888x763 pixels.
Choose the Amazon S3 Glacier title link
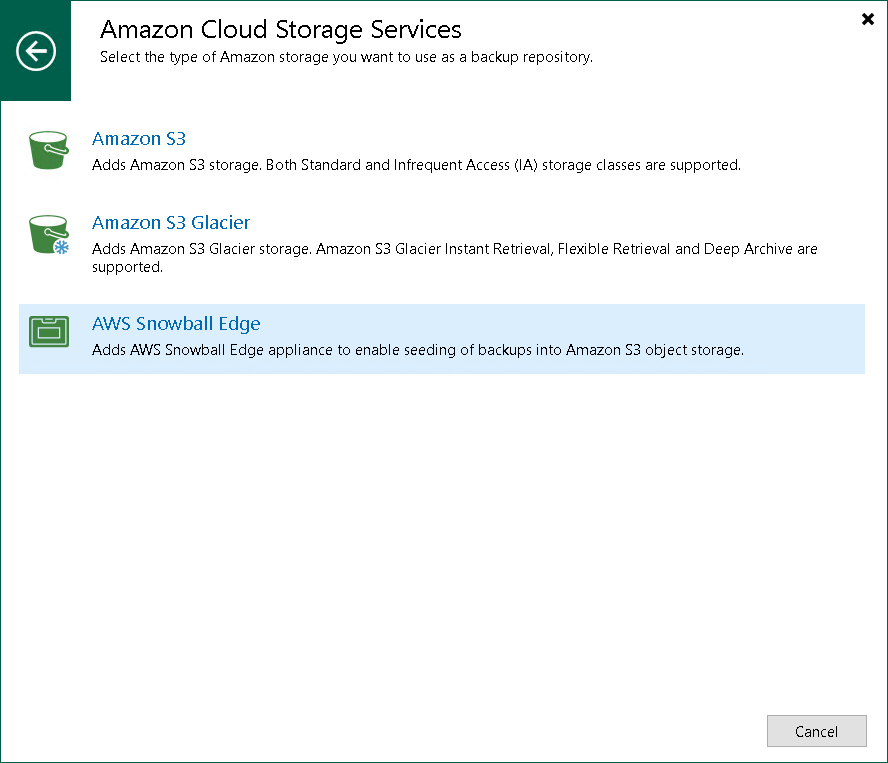171,223
